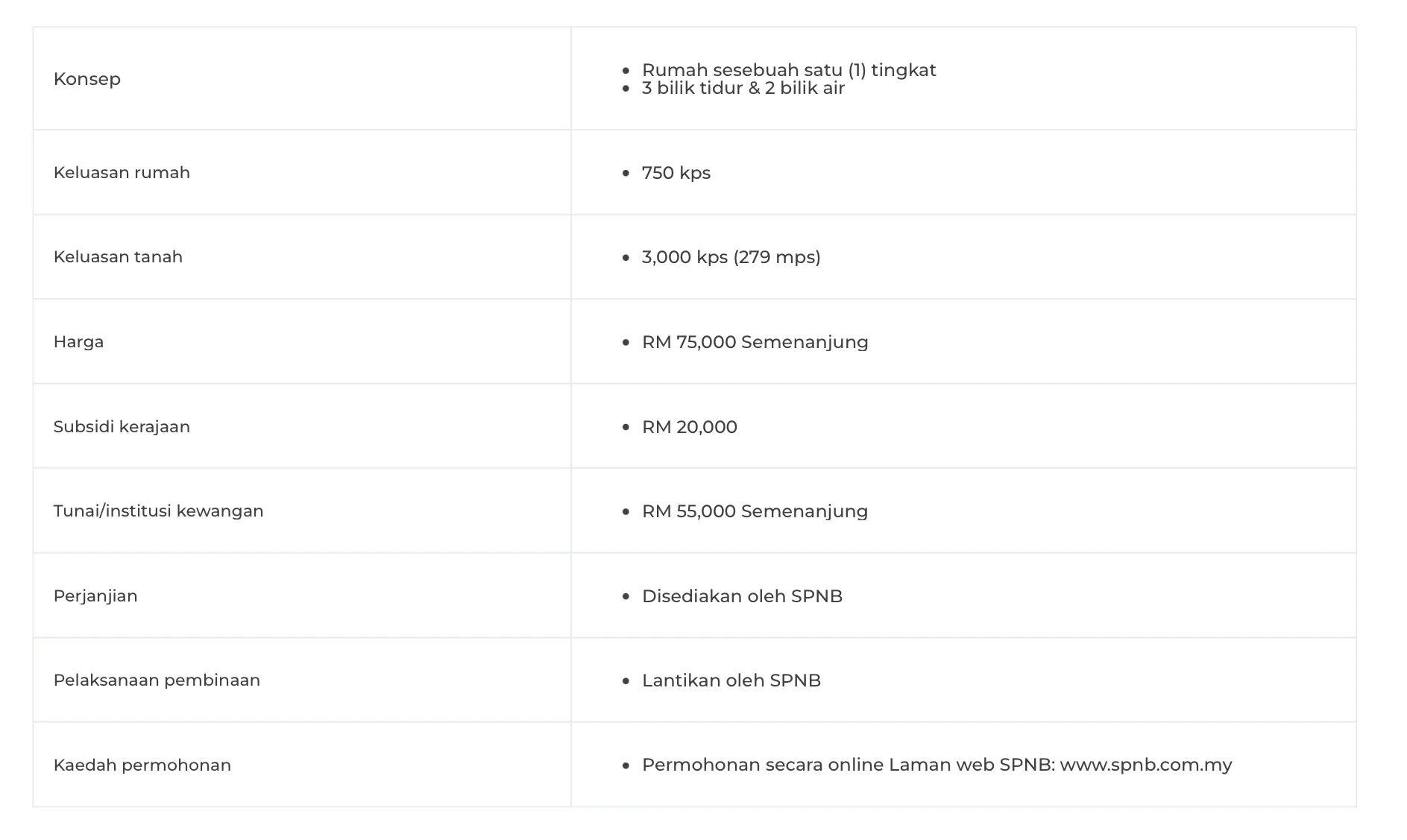The height and width of the screenshot is (840, 1407).
Task: Click the Kaedah permohonan label
Action: pos(142,765)
